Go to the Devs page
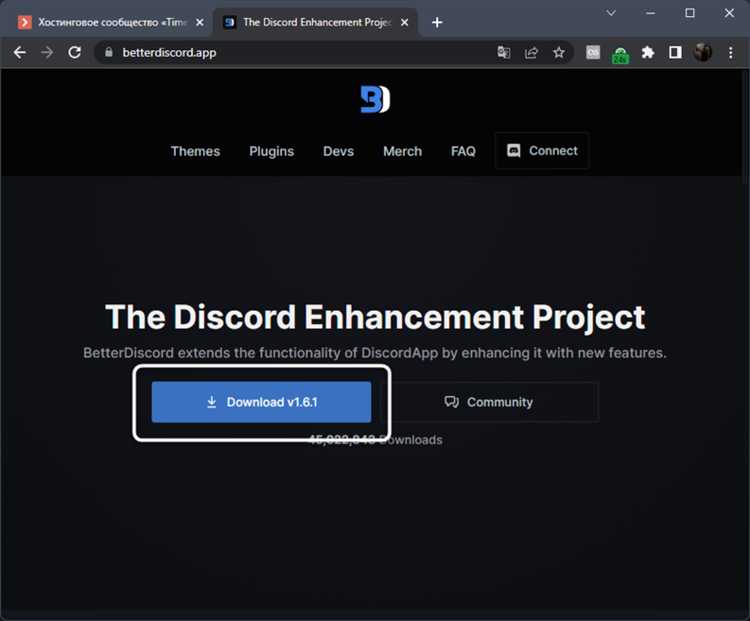750x621 pixels. point(338,151)
